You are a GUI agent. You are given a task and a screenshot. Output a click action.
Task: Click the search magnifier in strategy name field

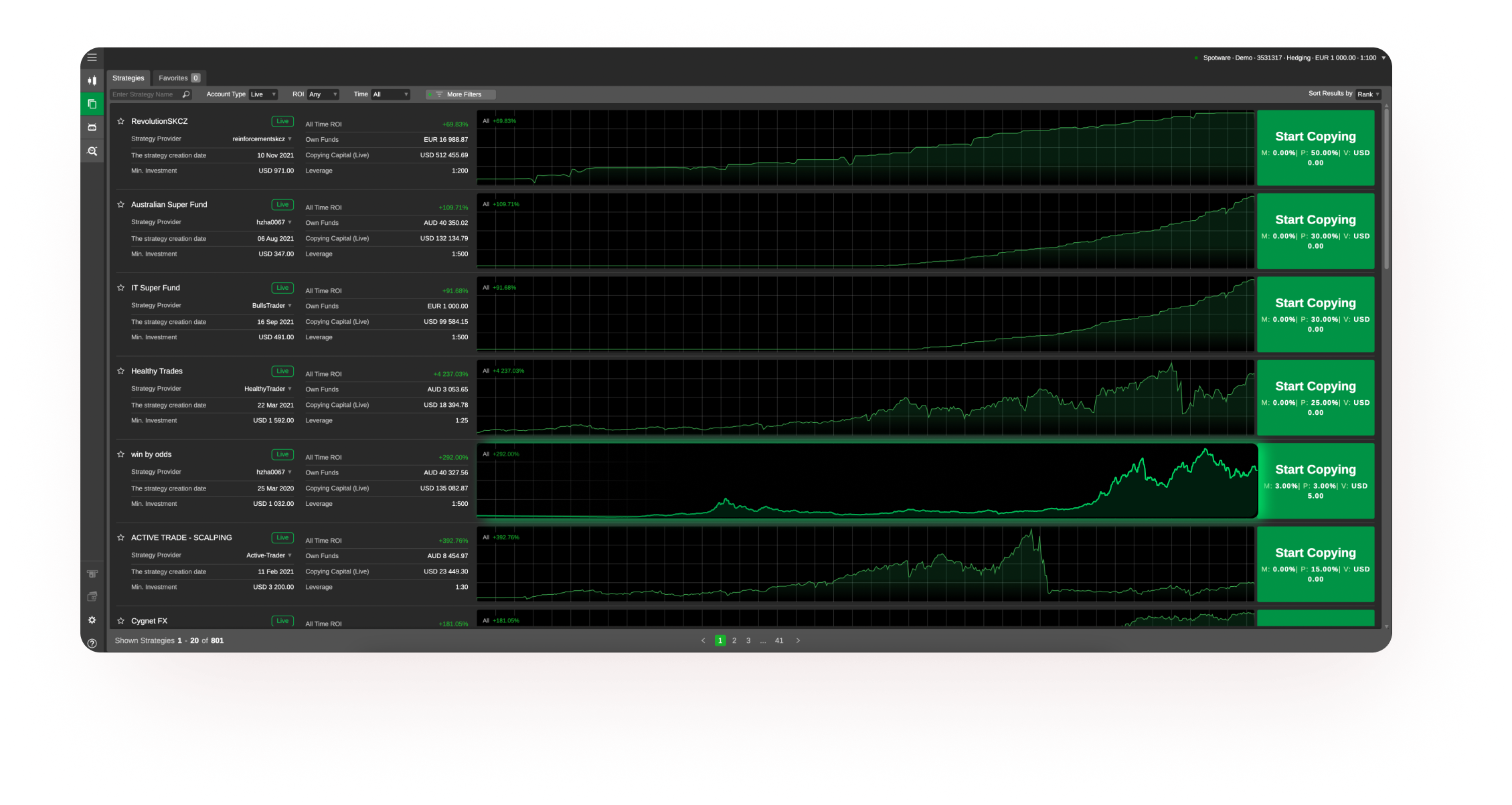point(186,94)
